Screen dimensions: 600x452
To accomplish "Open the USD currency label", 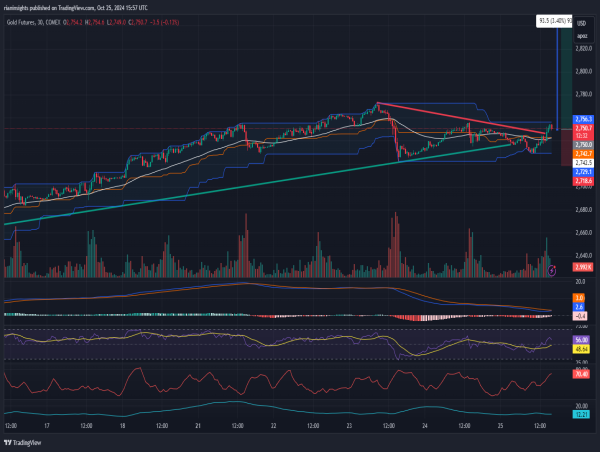I will (x=581, y=23).
